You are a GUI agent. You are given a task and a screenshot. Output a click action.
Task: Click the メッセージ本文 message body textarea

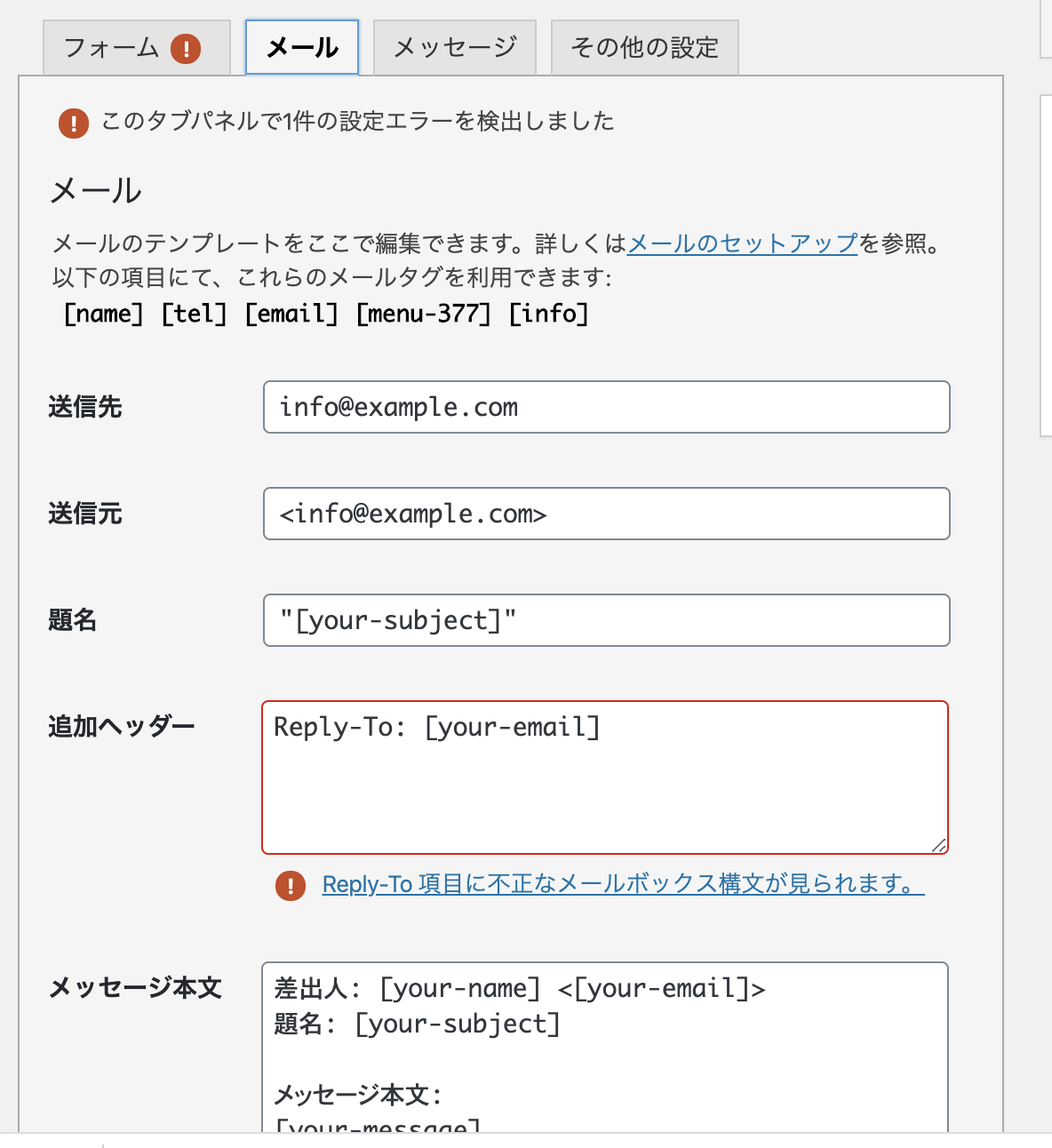[606, 1048]
